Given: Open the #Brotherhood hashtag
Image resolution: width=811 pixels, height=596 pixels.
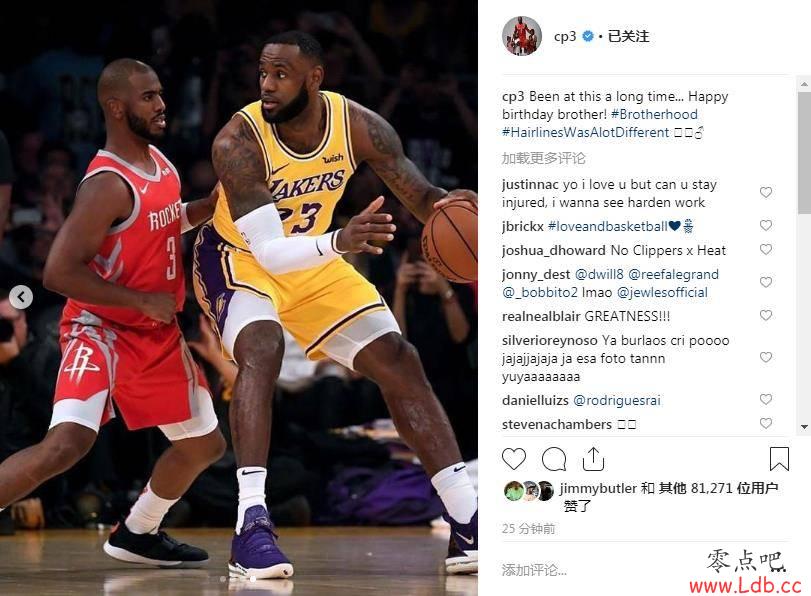Looking at the screenshot, I should pyautogui.click(x=654, y=114).
